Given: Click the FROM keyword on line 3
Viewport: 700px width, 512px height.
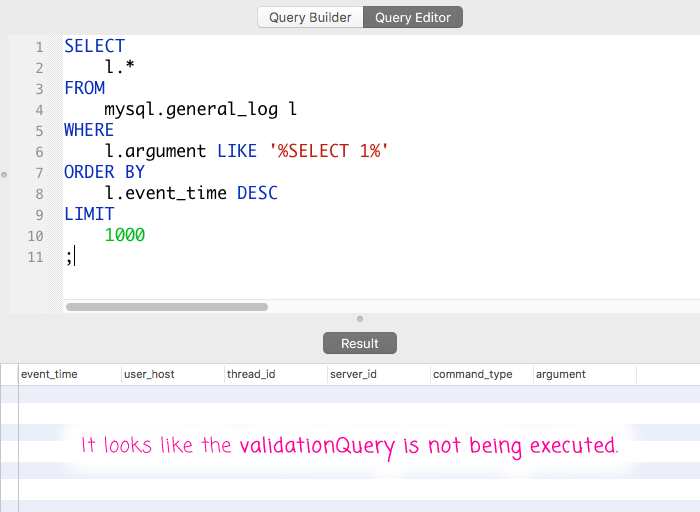Looking at the screenshot, I should [x=84, y=88].
